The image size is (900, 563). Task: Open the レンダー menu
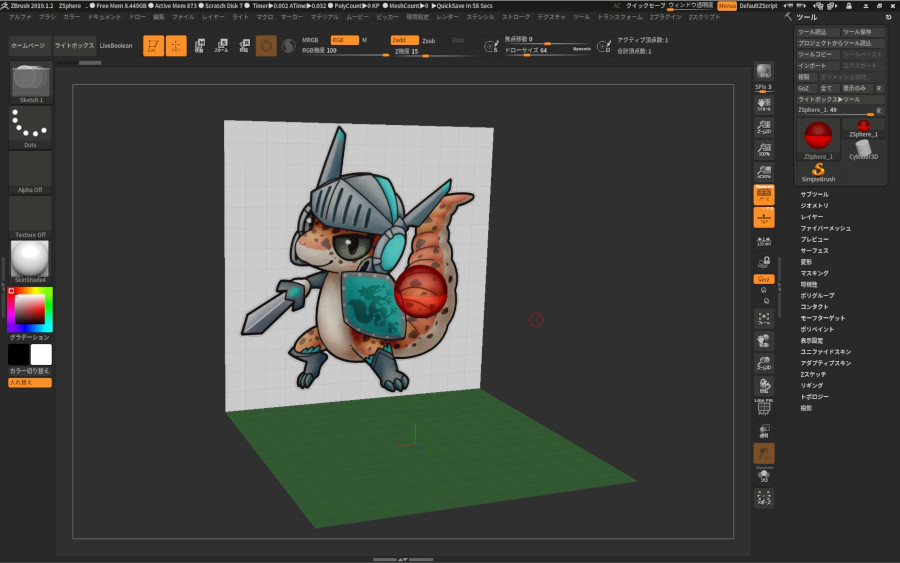[x=447, y=17]
